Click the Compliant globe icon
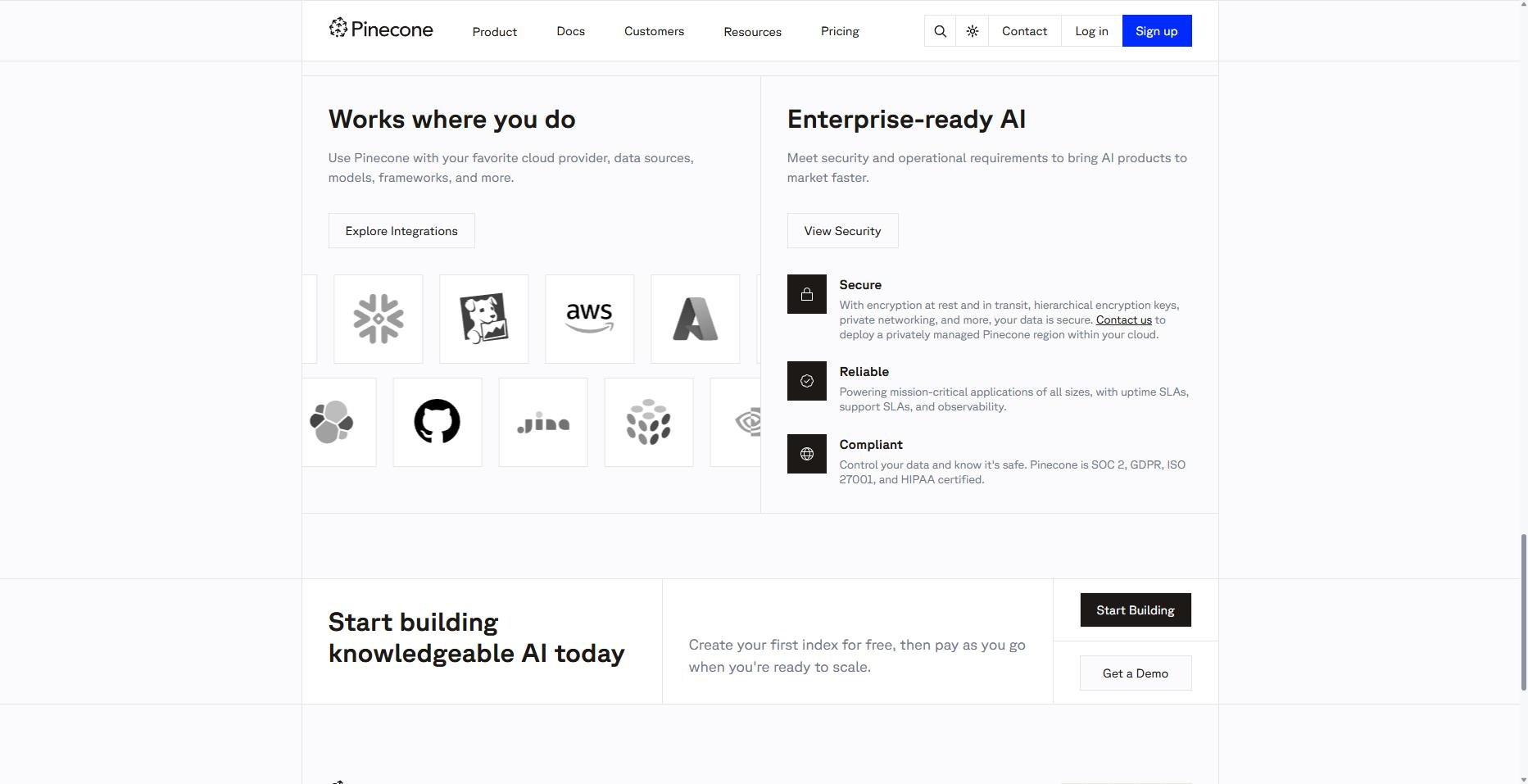 [807, 454]
